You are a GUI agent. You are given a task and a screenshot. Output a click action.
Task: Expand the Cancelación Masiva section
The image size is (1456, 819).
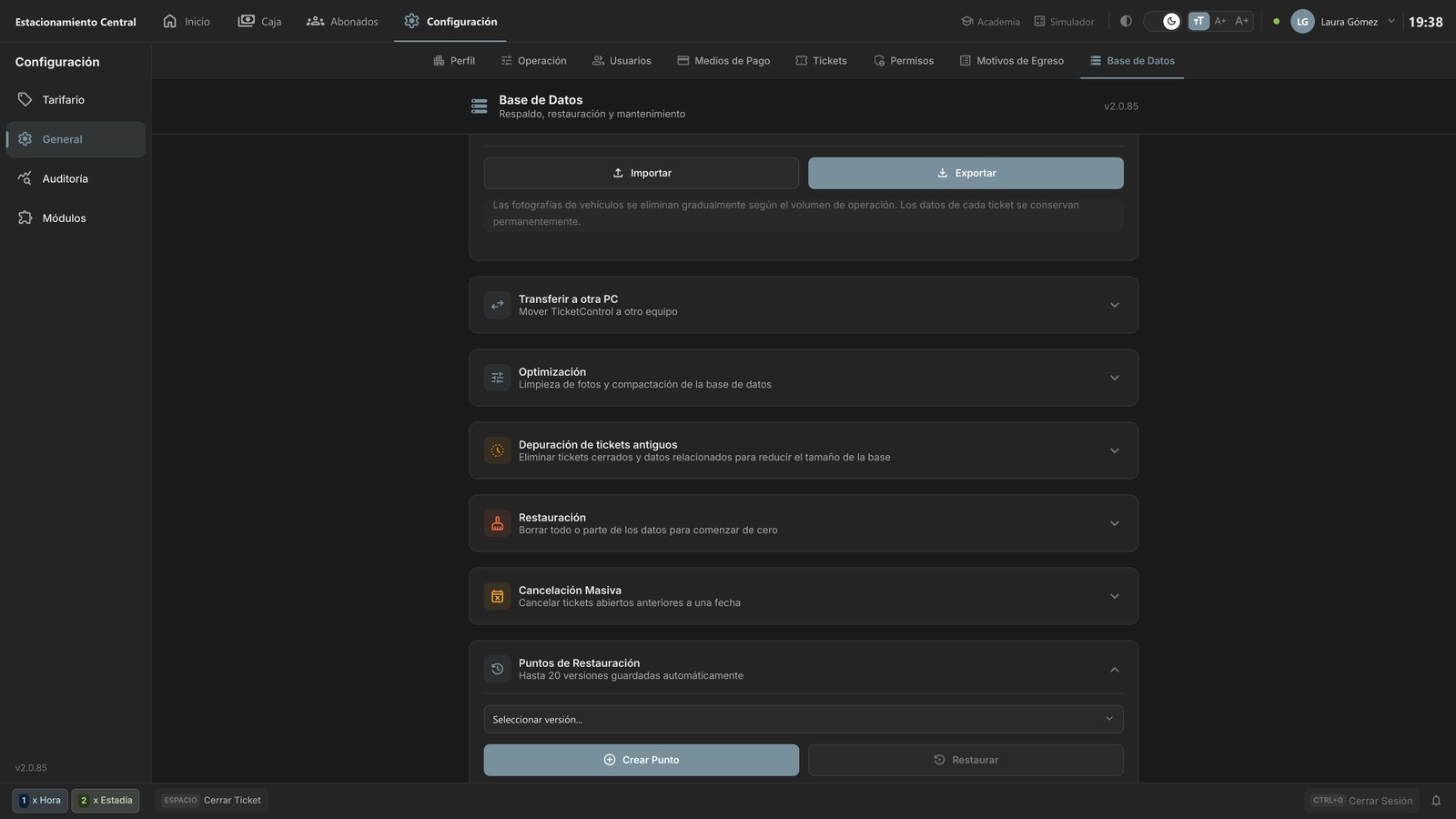tap(804, 596)
